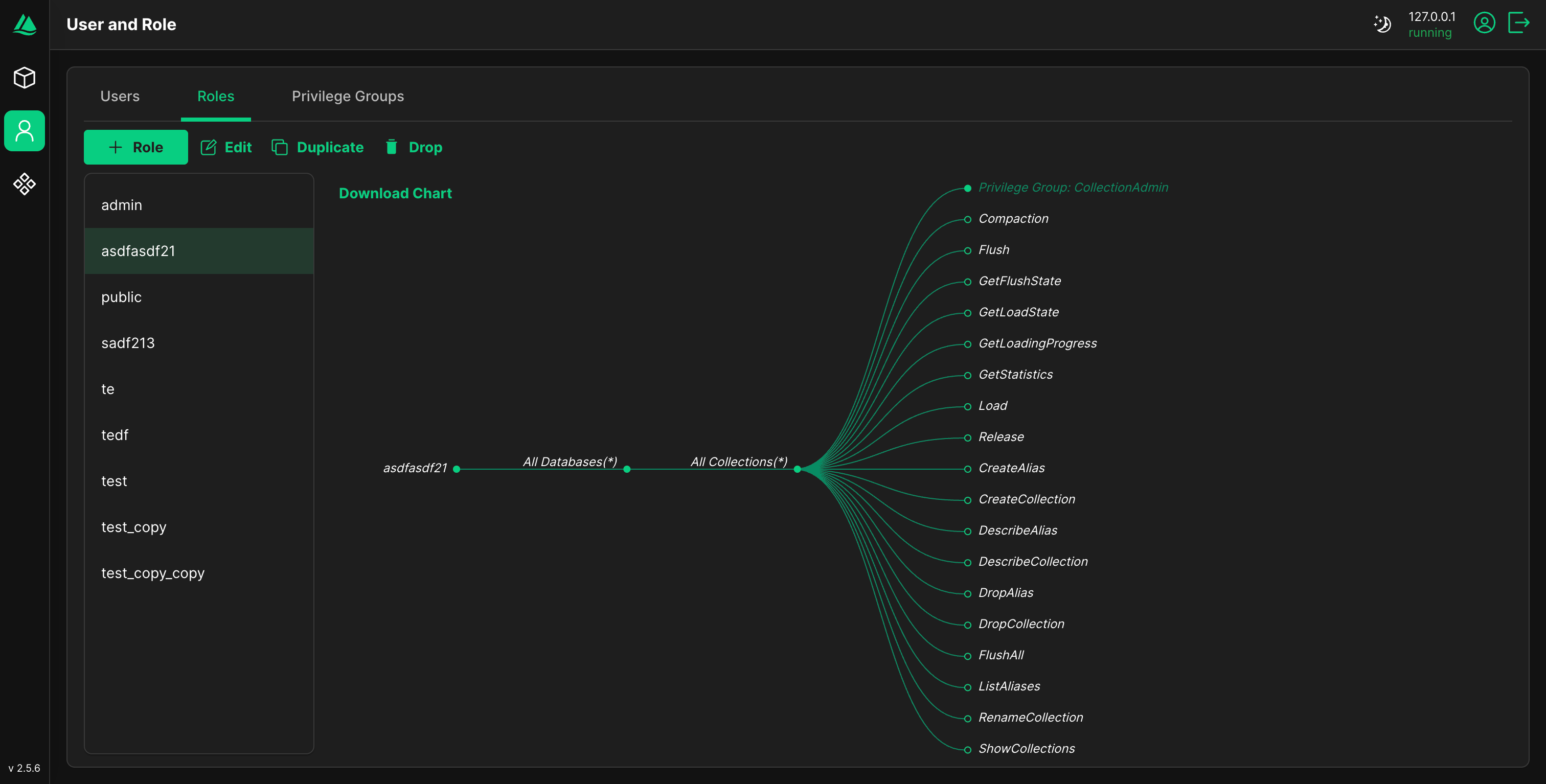This screenshot has height=784, width=1546.
Task: Click the Milvus logo icon
Action: pyautogui.click(x=25, y=25)
